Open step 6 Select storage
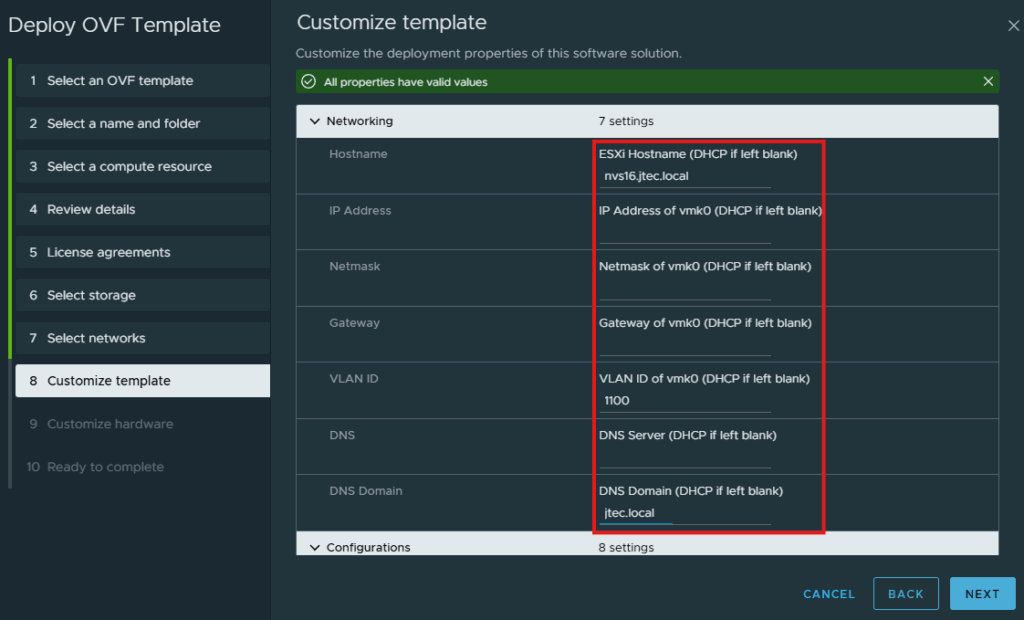This screenshot has height=620, width=1024. point(142,295)
